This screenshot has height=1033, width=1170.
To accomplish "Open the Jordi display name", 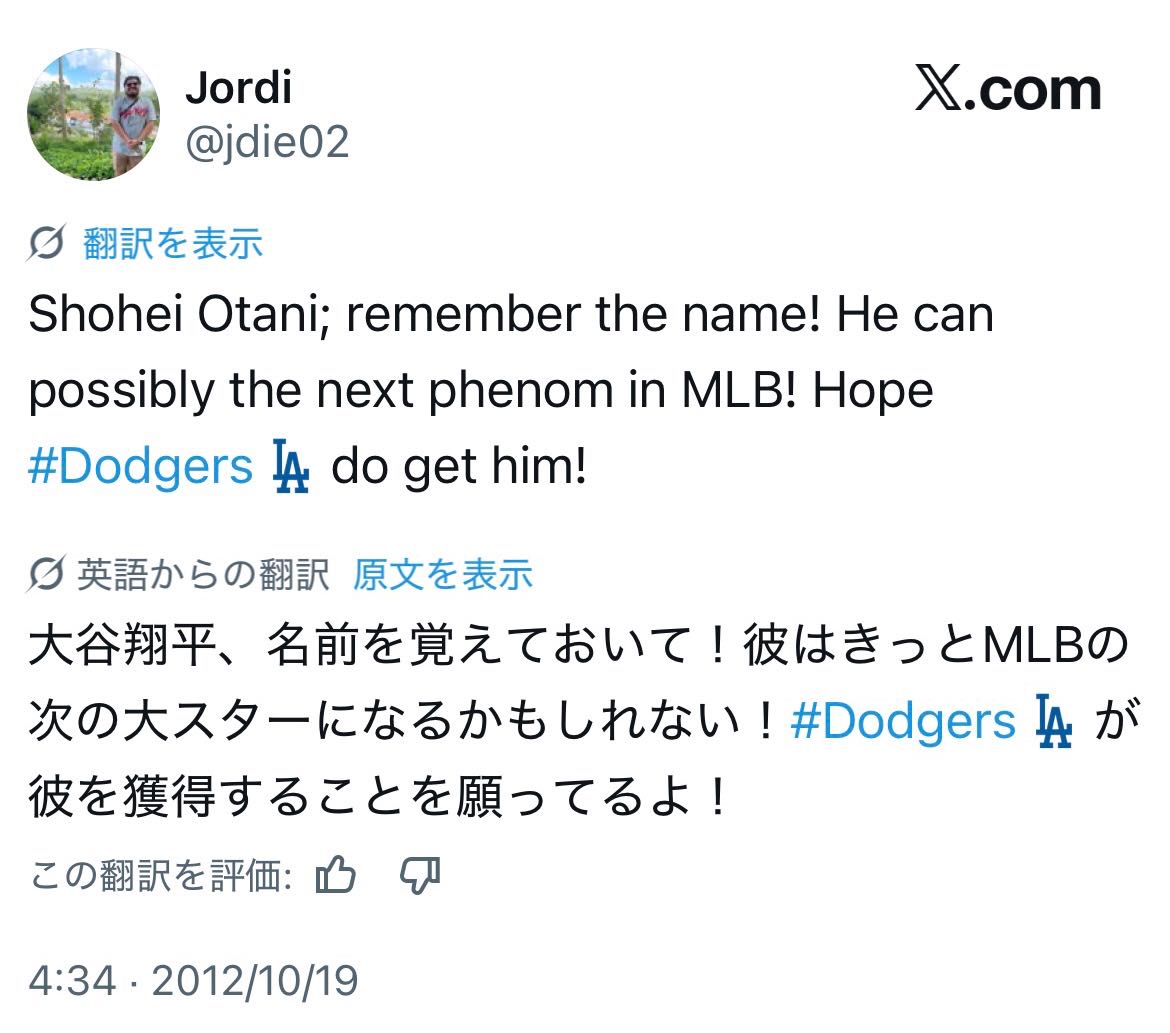I will point(238,88).
